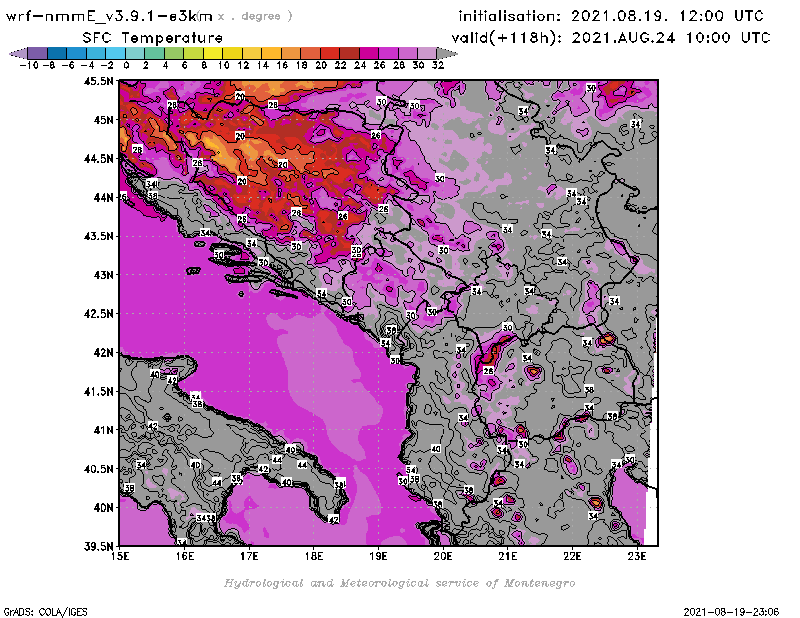This screenshot has height=618, width=800.
Task: Click the legend swatch between 30 and 32
Action: pyautogui.click(x=427, y=53)
